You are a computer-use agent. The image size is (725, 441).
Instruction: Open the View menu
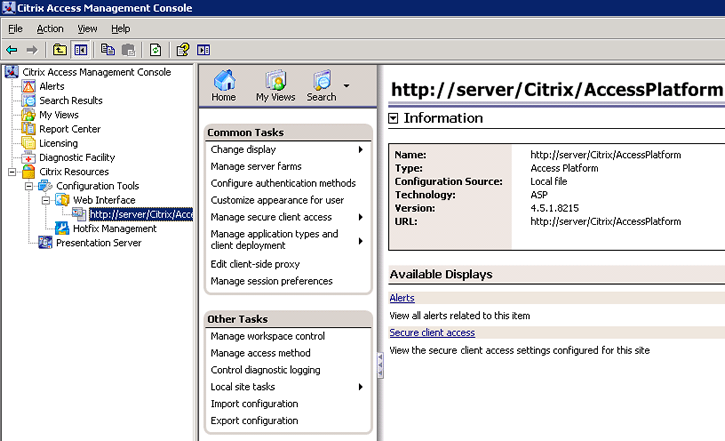pos(87,29)
